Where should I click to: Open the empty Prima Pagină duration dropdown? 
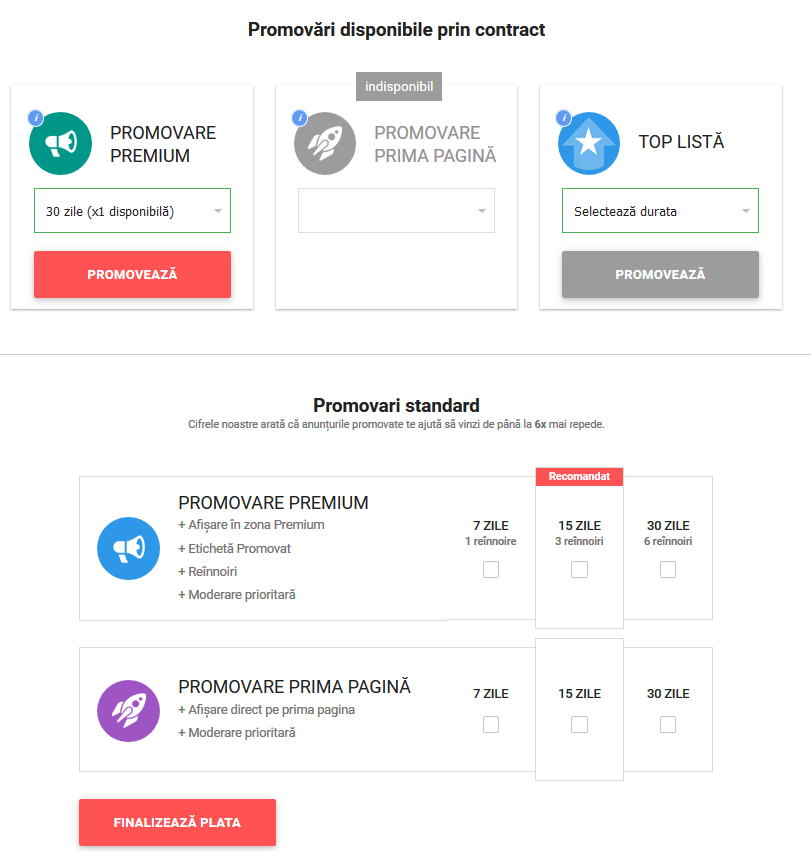[x=396, y=211]
